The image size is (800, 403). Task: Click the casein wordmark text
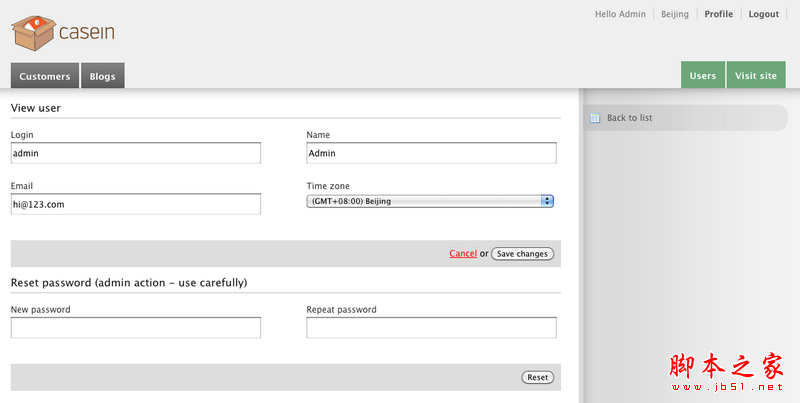click(x=87, y=32)
